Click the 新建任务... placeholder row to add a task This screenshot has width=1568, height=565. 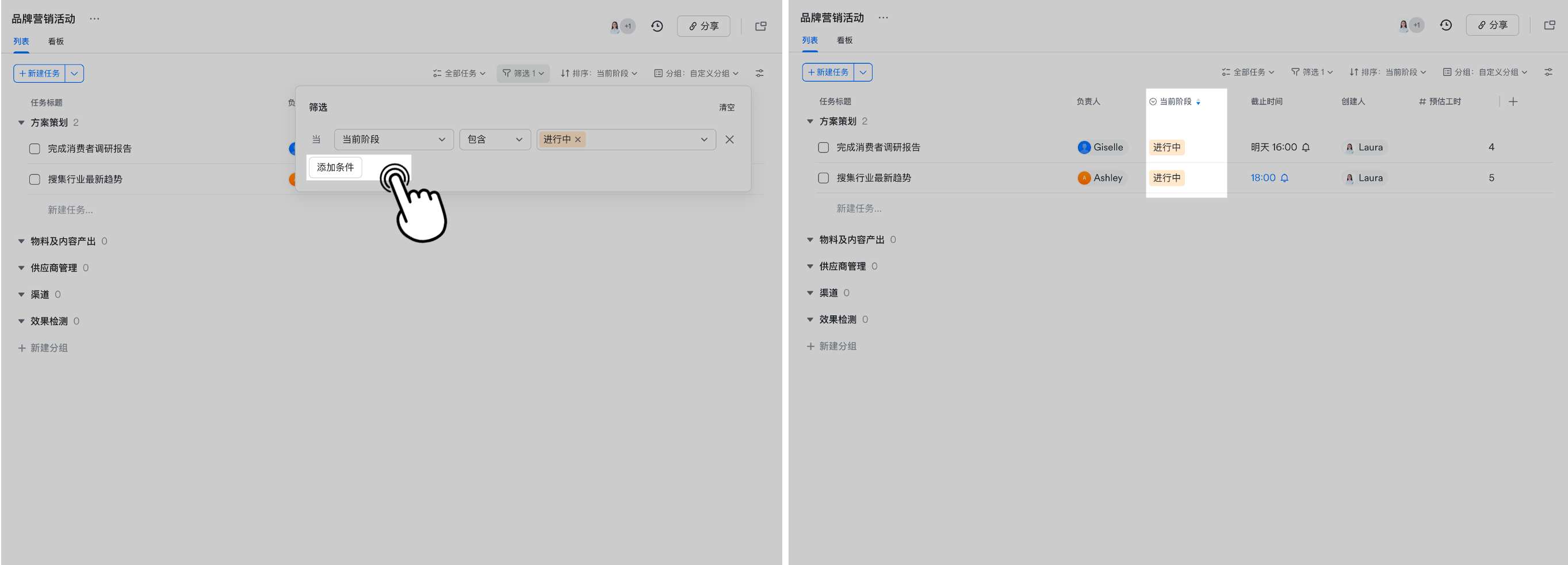(71, 209)
